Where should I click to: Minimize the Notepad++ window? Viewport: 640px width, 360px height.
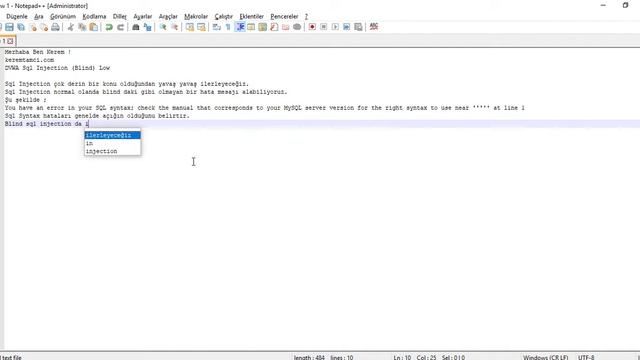pyautogui.click(x=603, y=5)
